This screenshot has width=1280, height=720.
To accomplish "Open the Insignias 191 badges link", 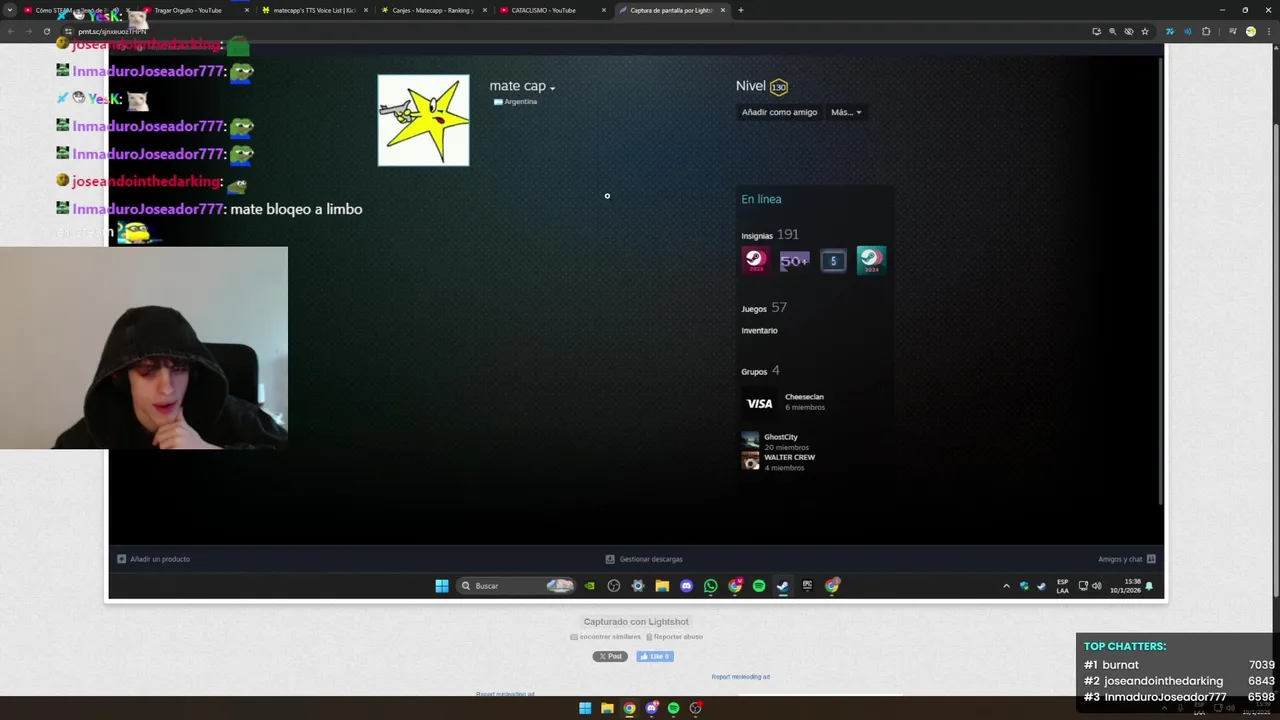I will 770,235.
